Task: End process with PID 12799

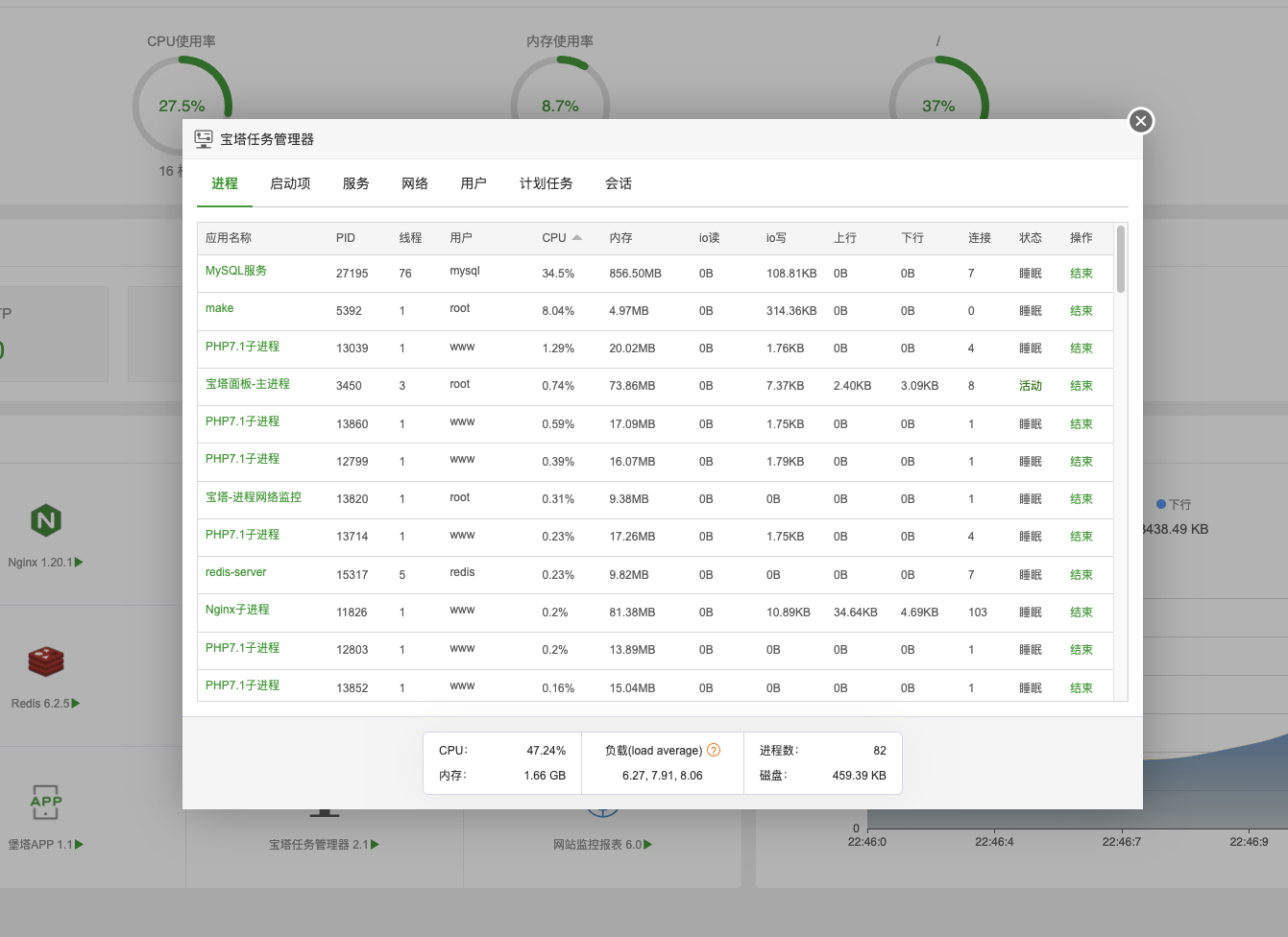Action: [1081, 462]
